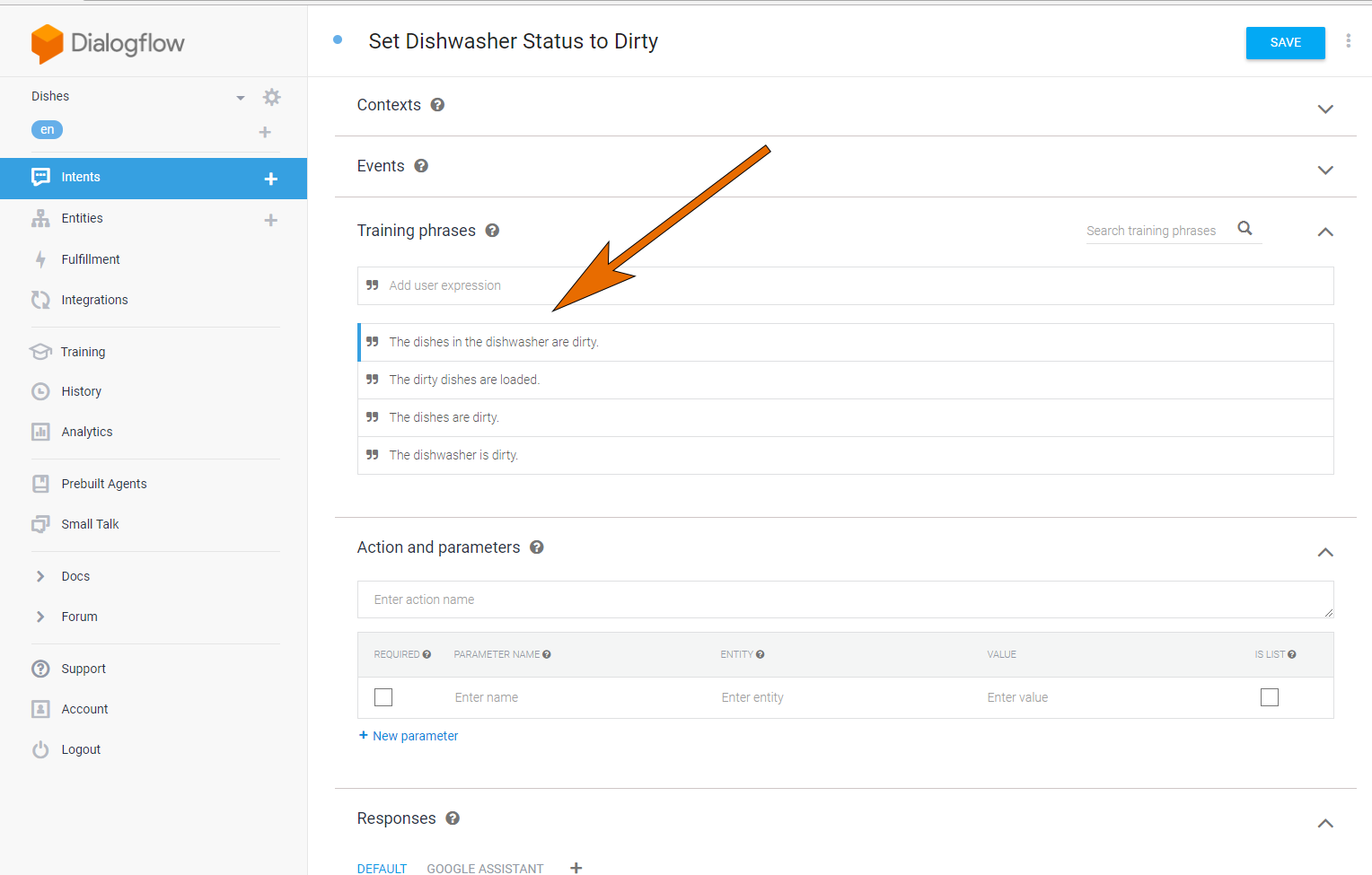1372x875 pixels.
Task: Open Fulfillment in the sidebar
Action: (90, 259)
